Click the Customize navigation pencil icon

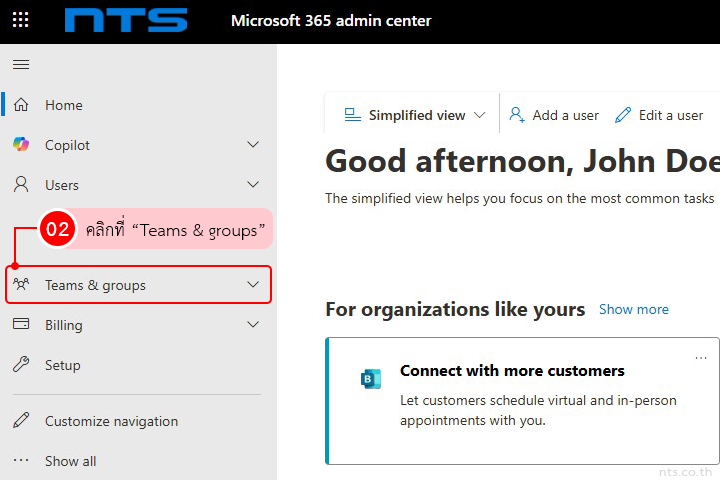click(x=21, y=421)
